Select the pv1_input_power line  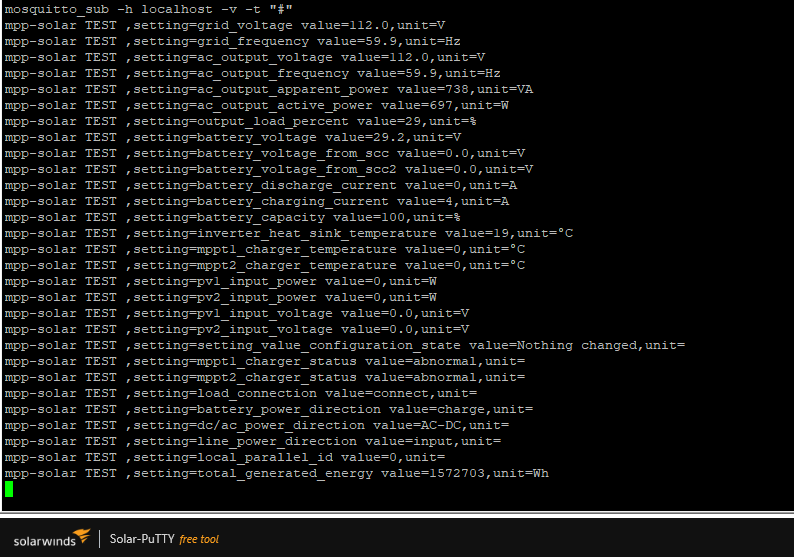coord(221,282)
